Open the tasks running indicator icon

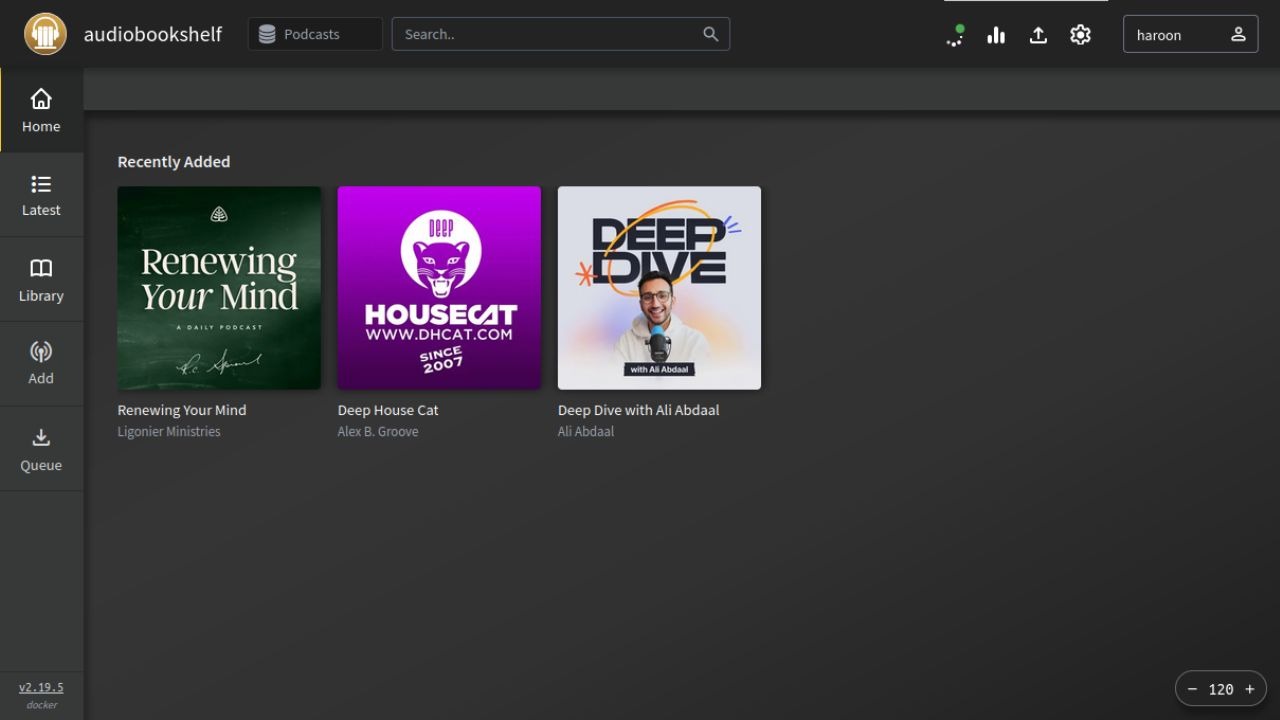click(955, 35)
